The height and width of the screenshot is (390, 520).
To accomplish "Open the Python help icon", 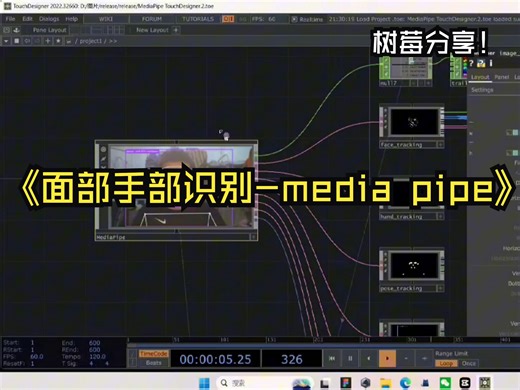I will pos(481,63).
